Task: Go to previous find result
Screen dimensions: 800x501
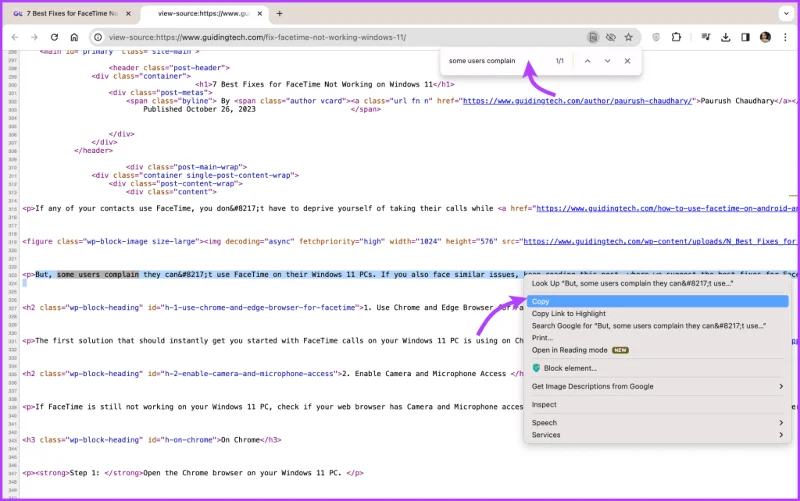Action: [x=588, y=61]
